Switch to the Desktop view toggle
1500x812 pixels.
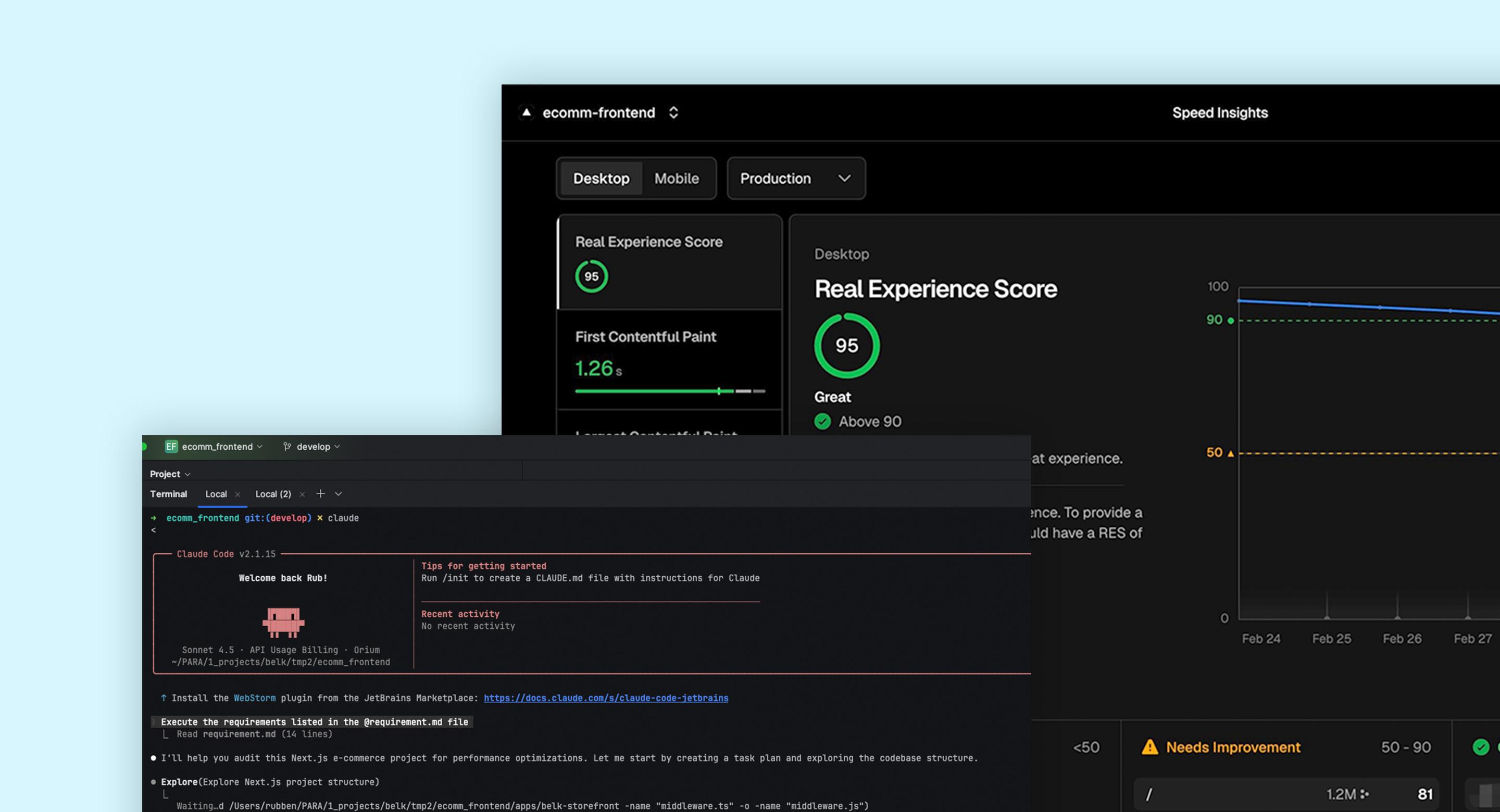(x=601, y=178)
